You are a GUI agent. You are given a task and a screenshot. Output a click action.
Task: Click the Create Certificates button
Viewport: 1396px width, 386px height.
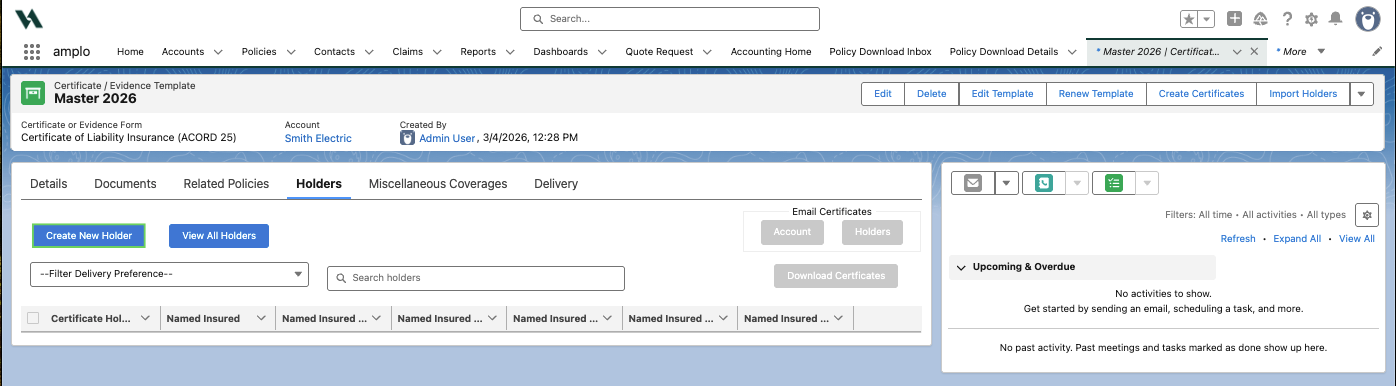(1201, 94)
